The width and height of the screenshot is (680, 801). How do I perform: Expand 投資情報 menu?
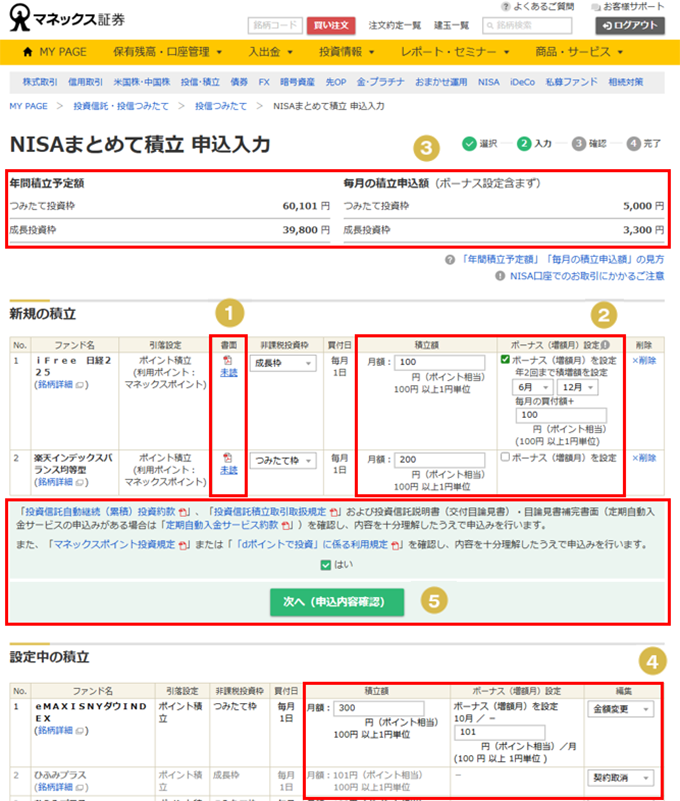[x=346, y=52]
